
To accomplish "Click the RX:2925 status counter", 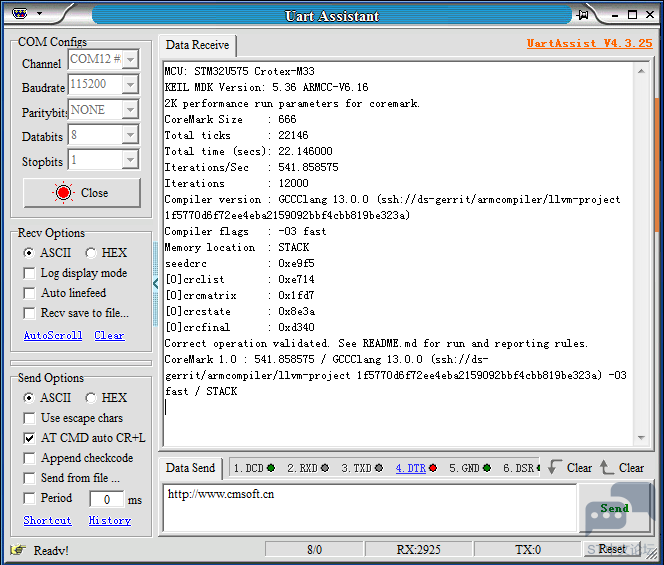I will pyautogui.click(x=418, y=550).
